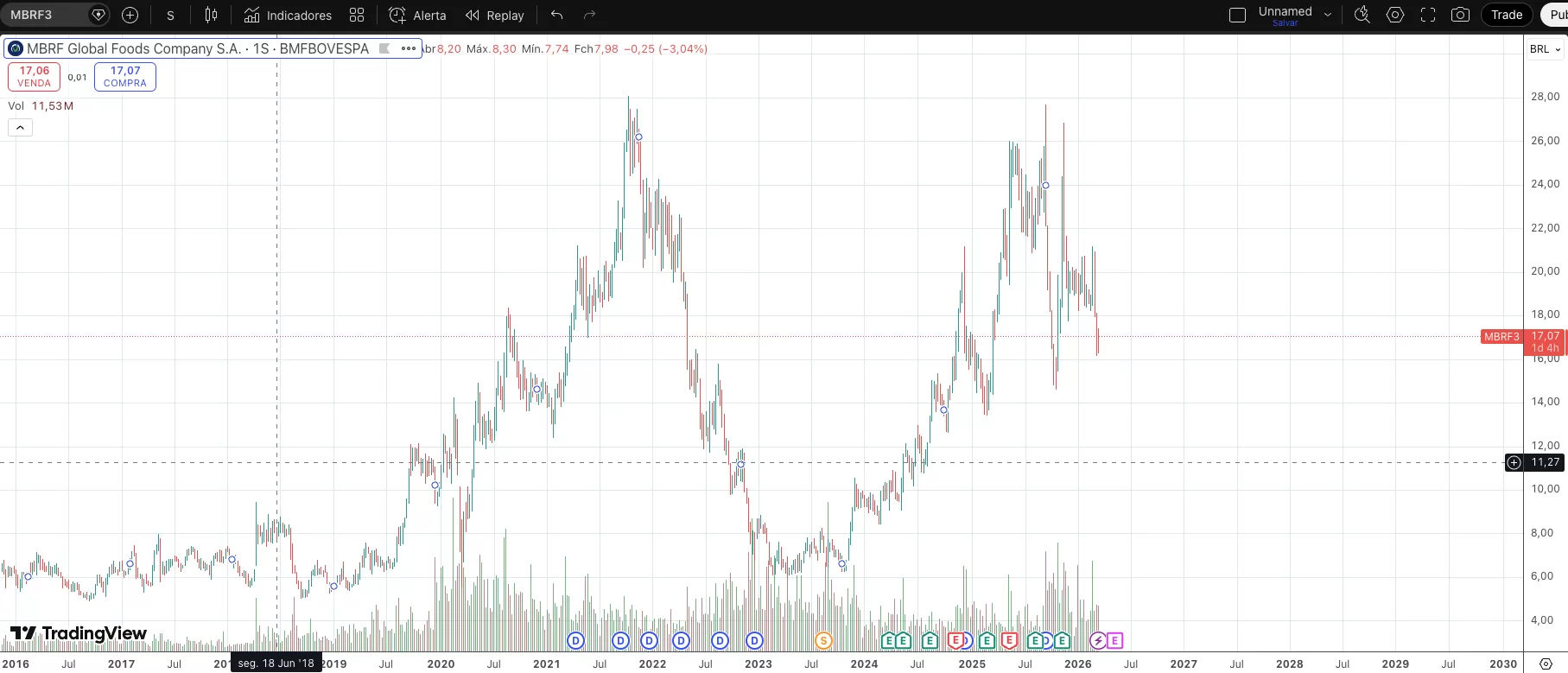Click the shield icon in the symbol box

(98, 15)
